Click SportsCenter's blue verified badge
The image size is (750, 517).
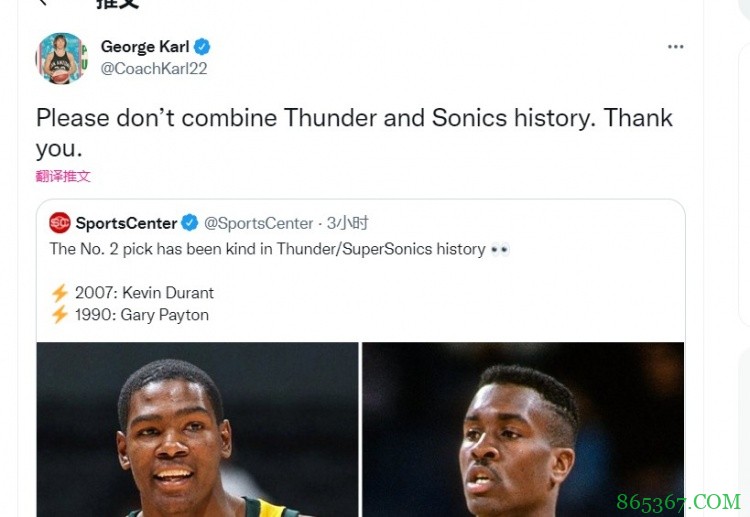click(190, 223)
